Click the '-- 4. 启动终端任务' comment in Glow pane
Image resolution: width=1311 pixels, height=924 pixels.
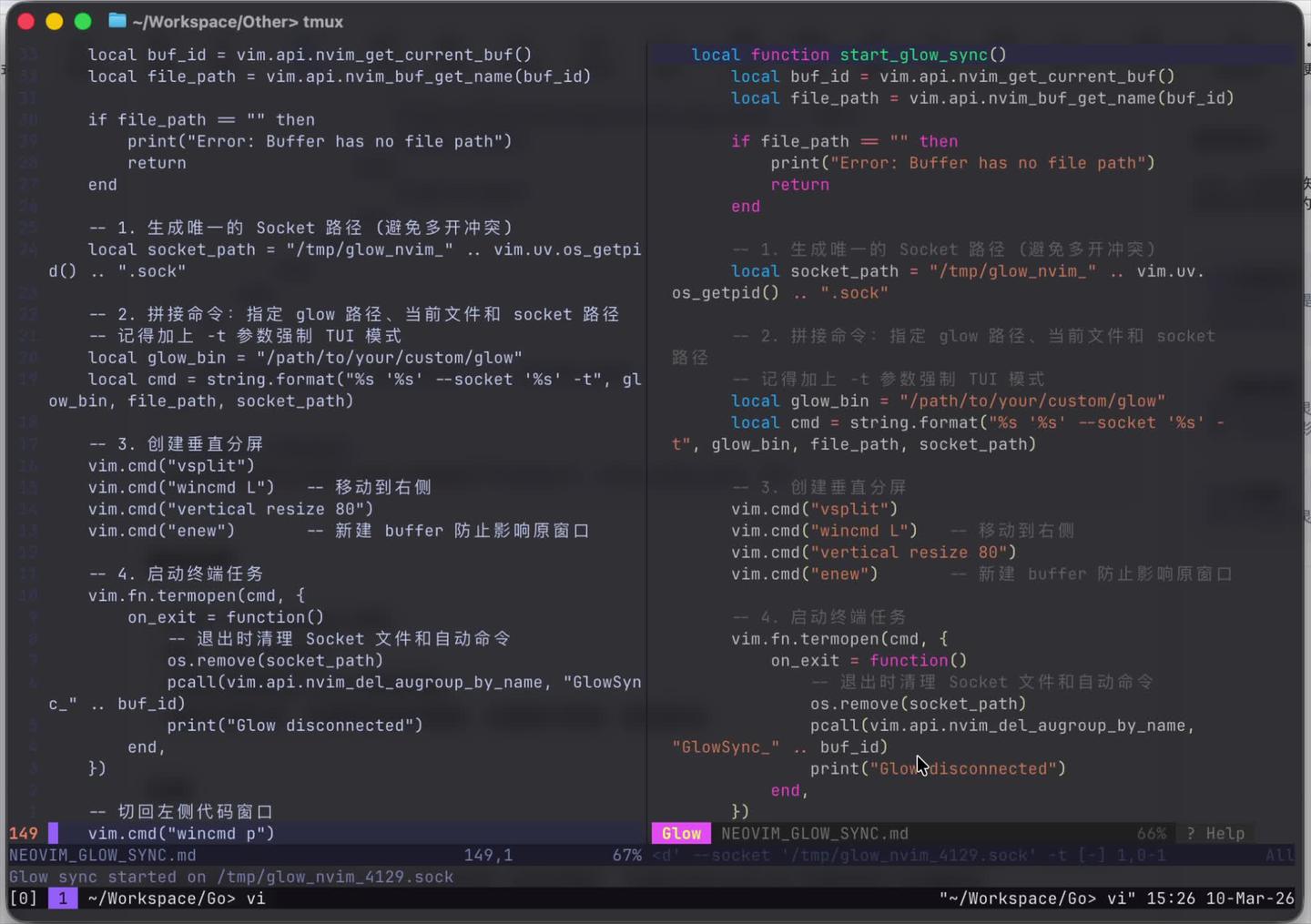819,617
